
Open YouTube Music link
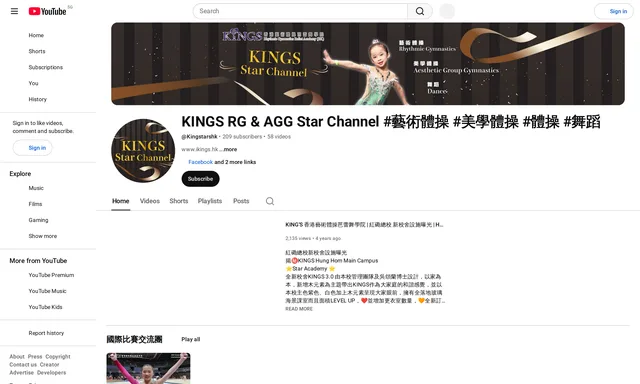(x=48, y=291)
